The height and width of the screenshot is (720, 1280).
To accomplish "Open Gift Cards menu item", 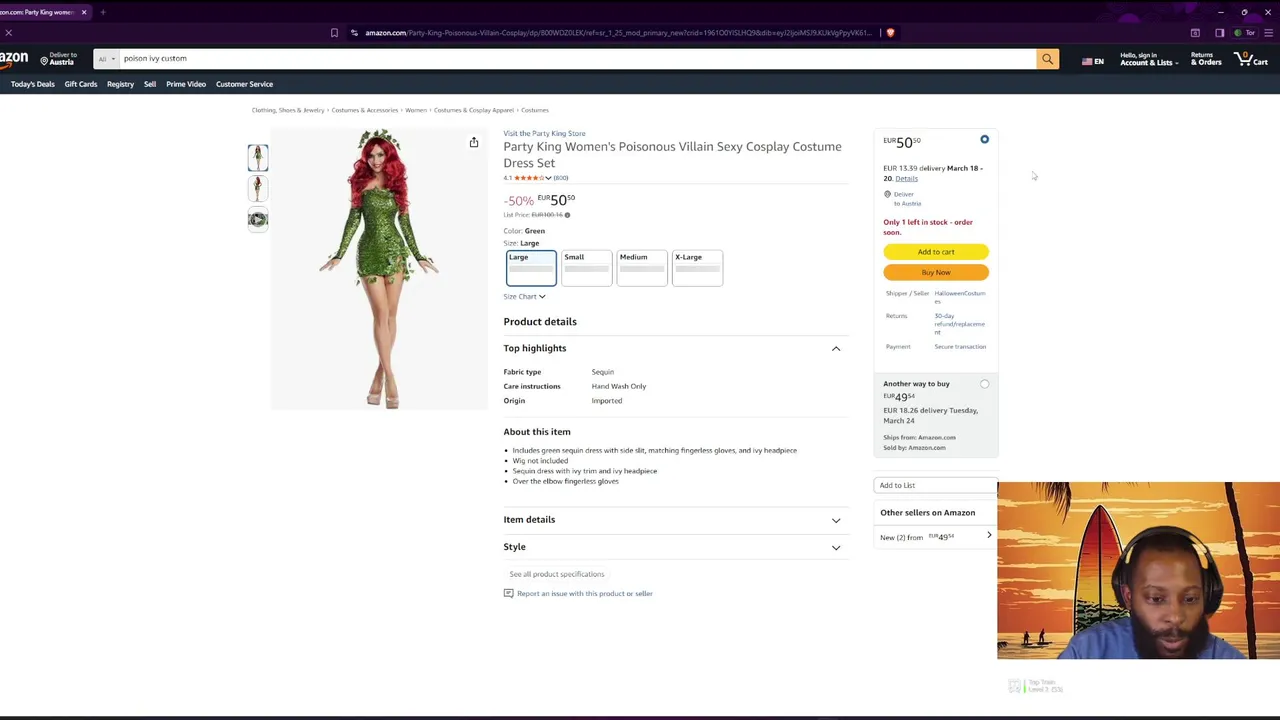I will (x=81, y=84).
